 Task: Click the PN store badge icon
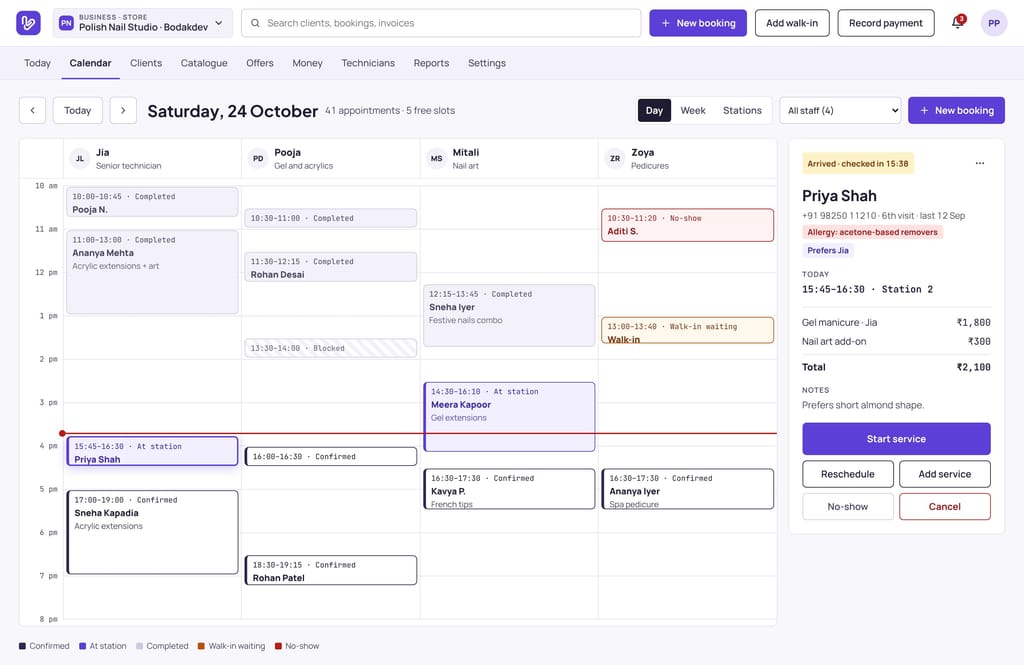click(66, 23)
